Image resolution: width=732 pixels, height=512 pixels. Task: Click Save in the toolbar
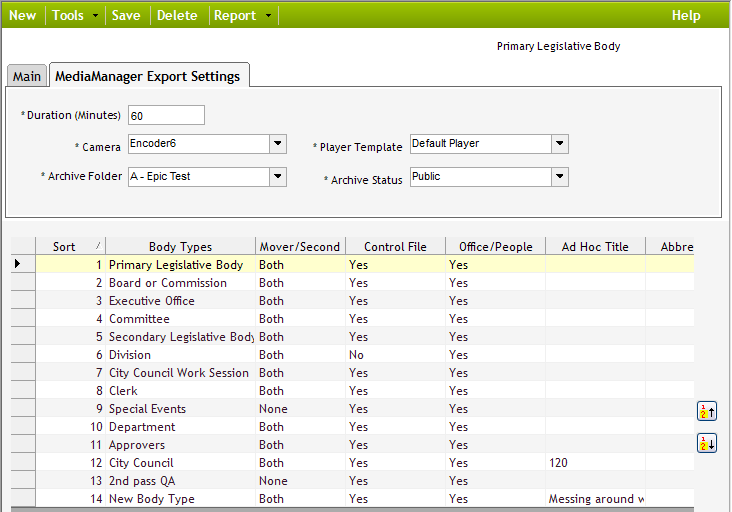(126, 15)
